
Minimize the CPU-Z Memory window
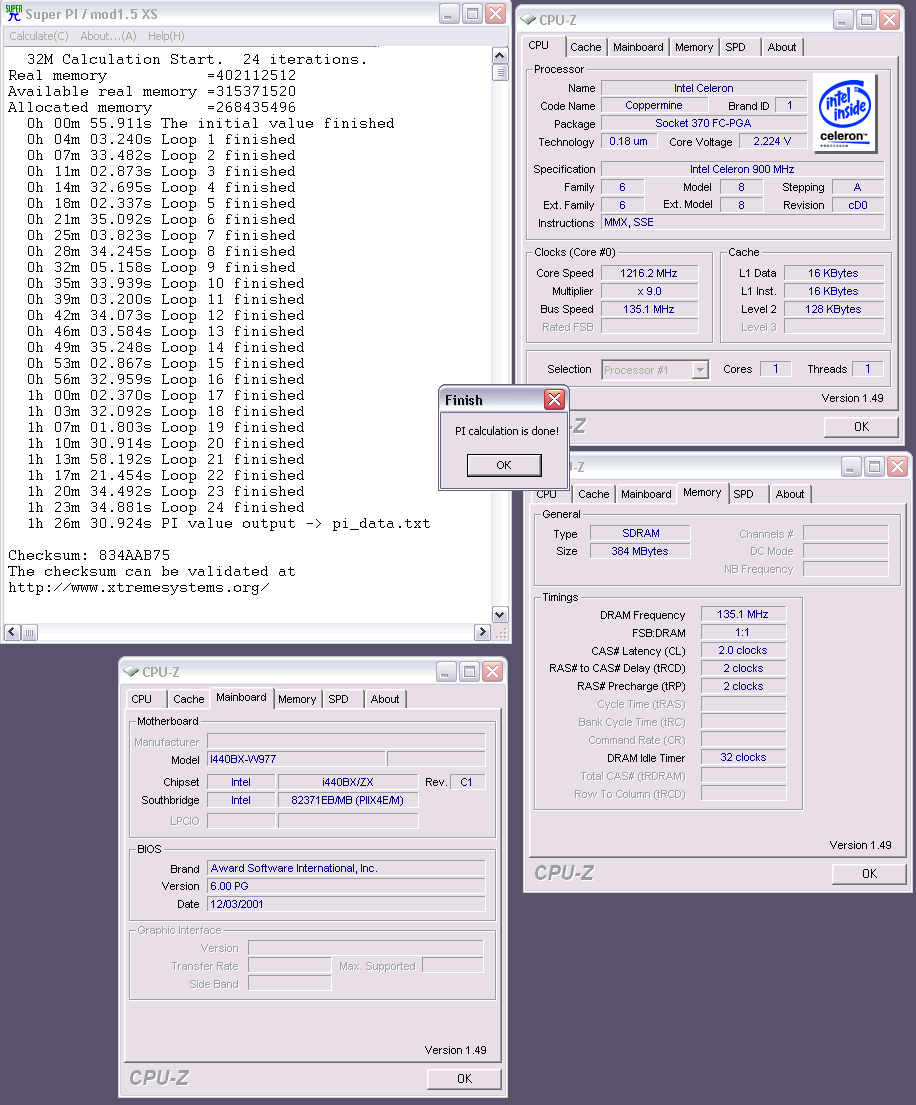(x=851, y=466)
